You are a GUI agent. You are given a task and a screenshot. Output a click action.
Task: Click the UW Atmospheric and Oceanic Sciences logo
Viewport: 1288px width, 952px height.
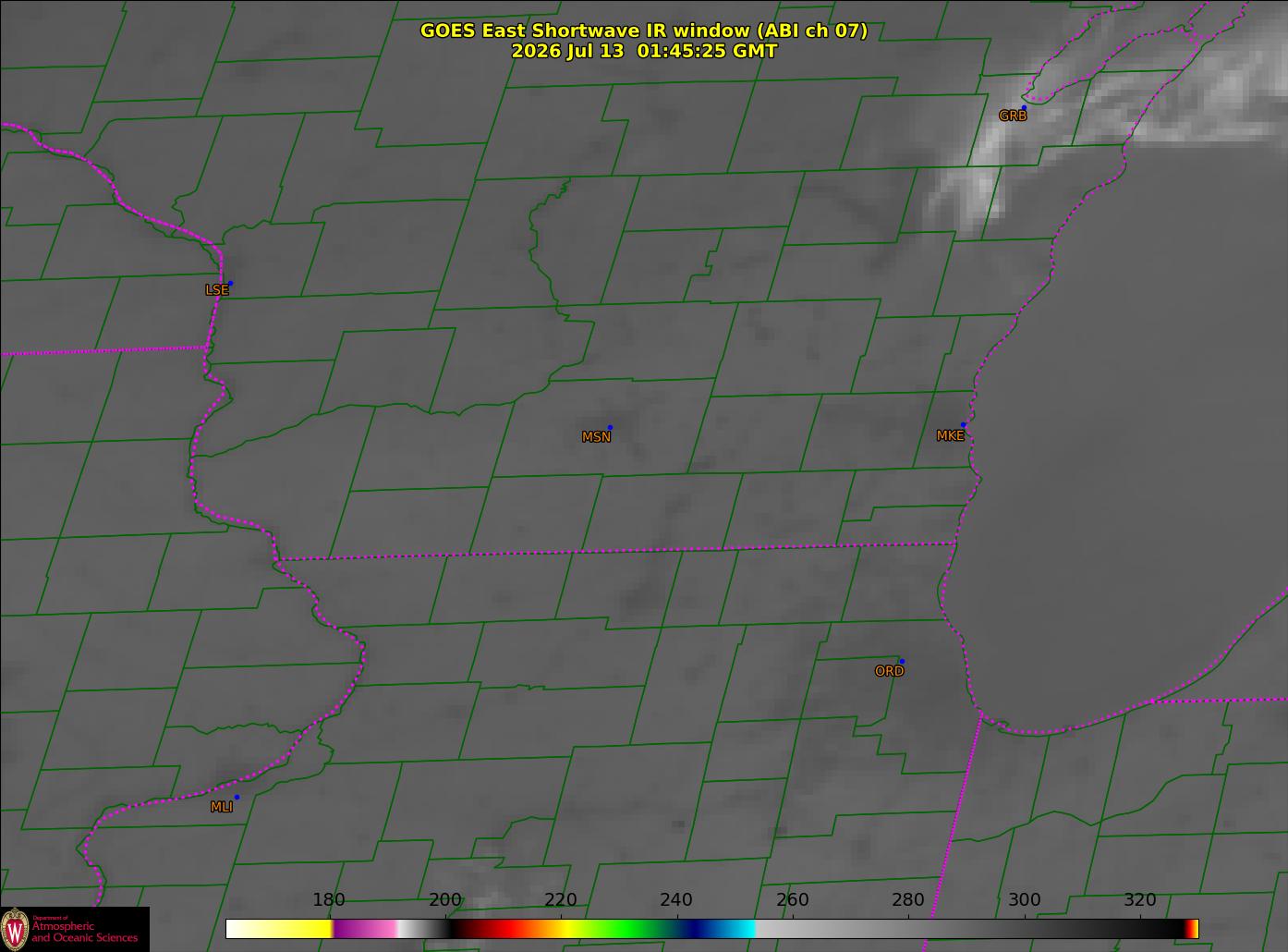tap(75, 929)
